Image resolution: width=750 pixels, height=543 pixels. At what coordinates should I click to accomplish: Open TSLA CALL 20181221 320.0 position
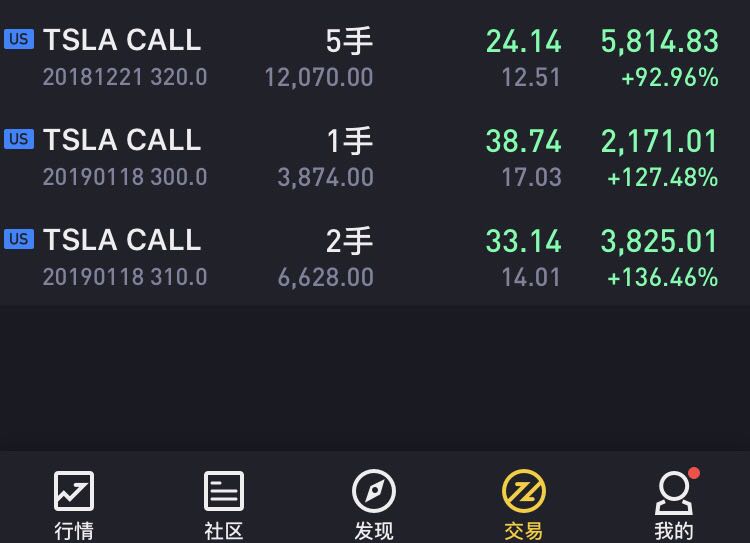coord(375,57)
